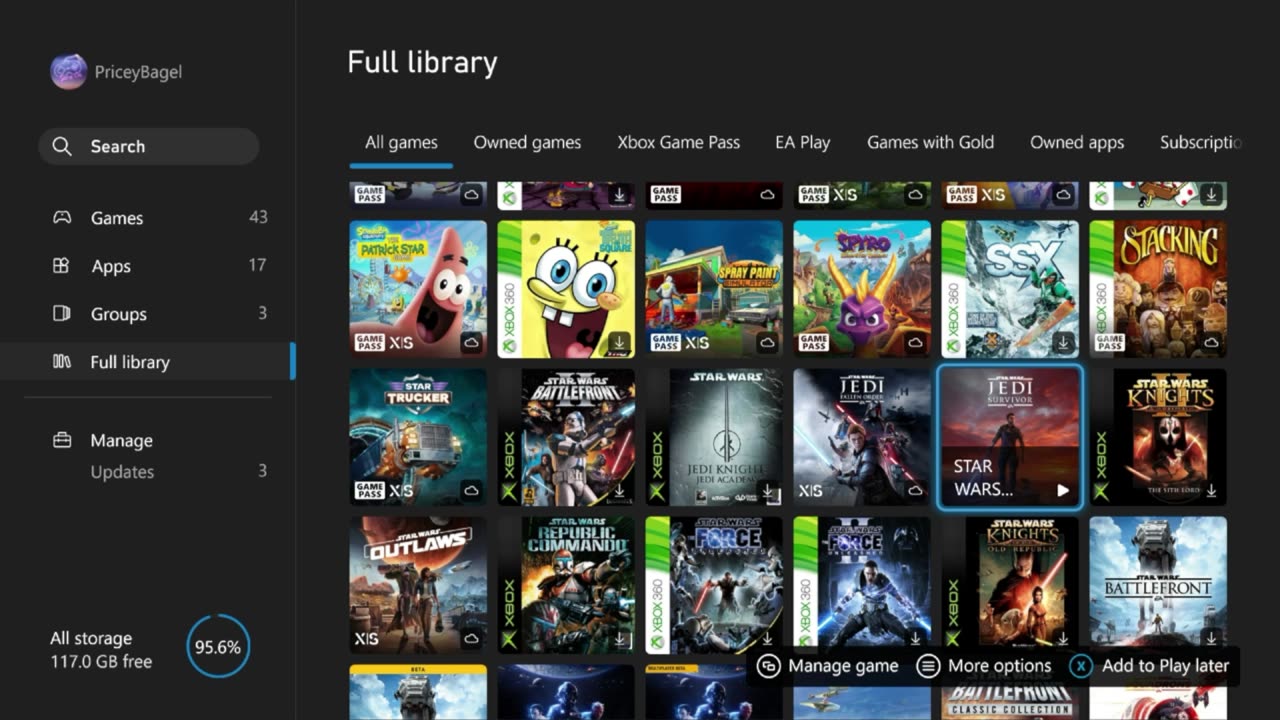The image size is (1280, 720).
Task: Click the Manage game view-button icon
Action: (x=768, y=666)
